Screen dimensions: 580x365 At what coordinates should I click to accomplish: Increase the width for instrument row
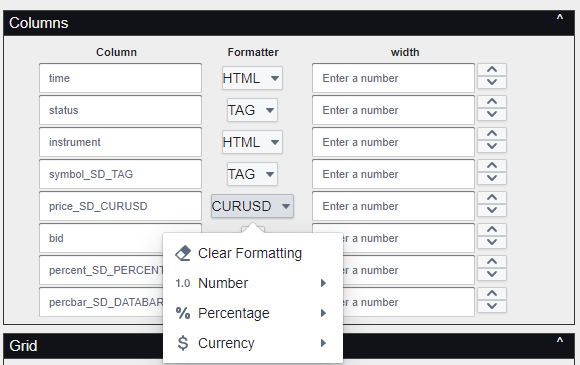click(x=492, y=134)
